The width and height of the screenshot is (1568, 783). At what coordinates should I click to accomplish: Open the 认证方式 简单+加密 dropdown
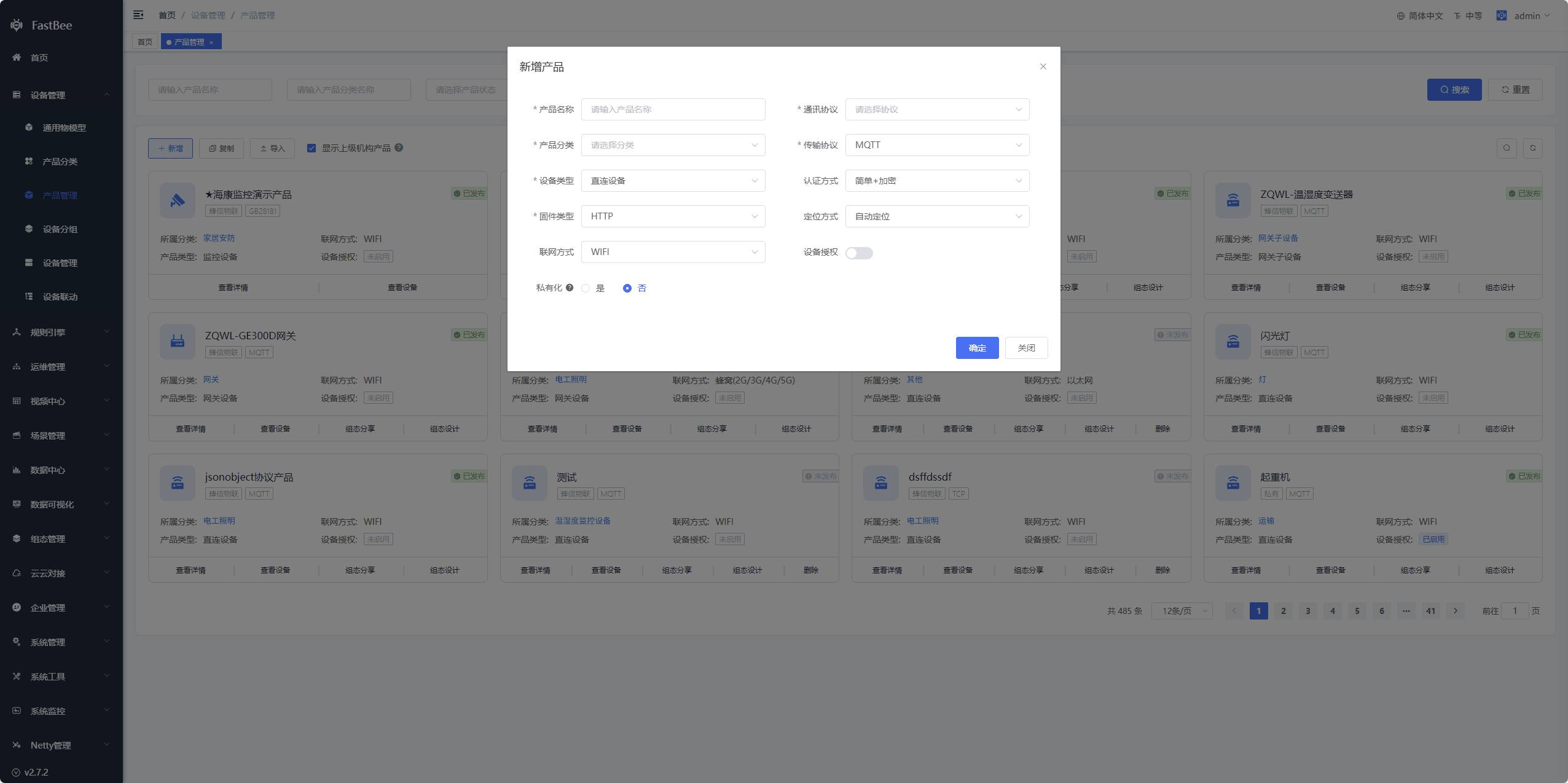click(937, 181)
